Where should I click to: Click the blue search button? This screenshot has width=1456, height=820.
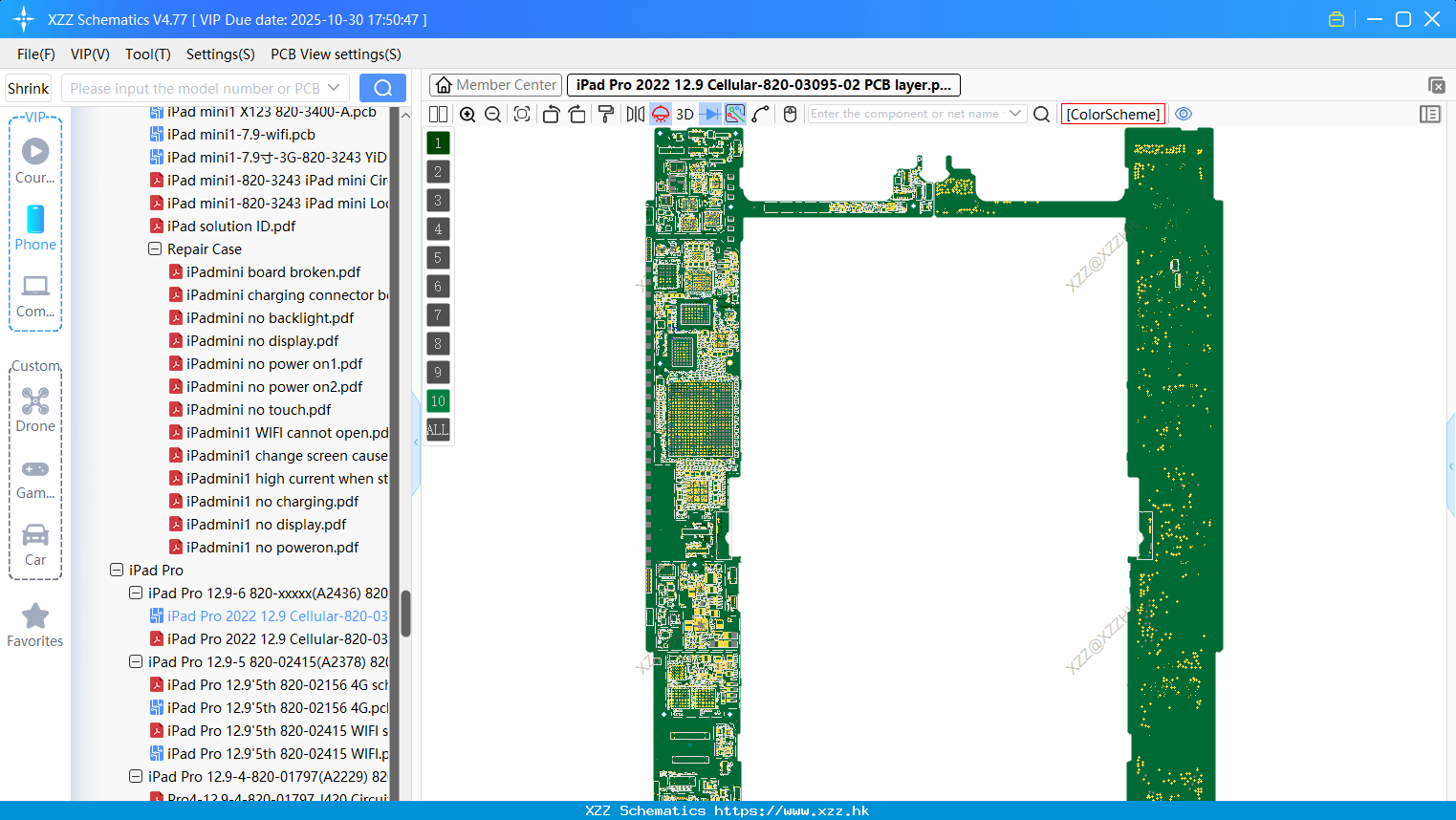pos(382,88)
